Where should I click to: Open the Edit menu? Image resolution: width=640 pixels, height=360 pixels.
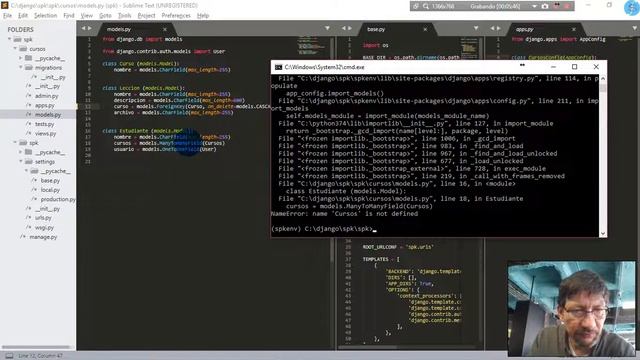[23, 16]
